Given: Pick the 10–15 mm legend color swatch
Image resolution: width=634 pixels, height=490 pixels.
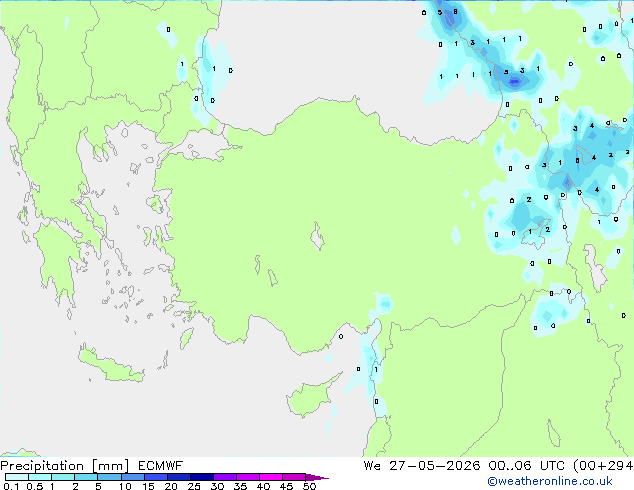Looking at the screenshot, I should [x=133, y=477].
